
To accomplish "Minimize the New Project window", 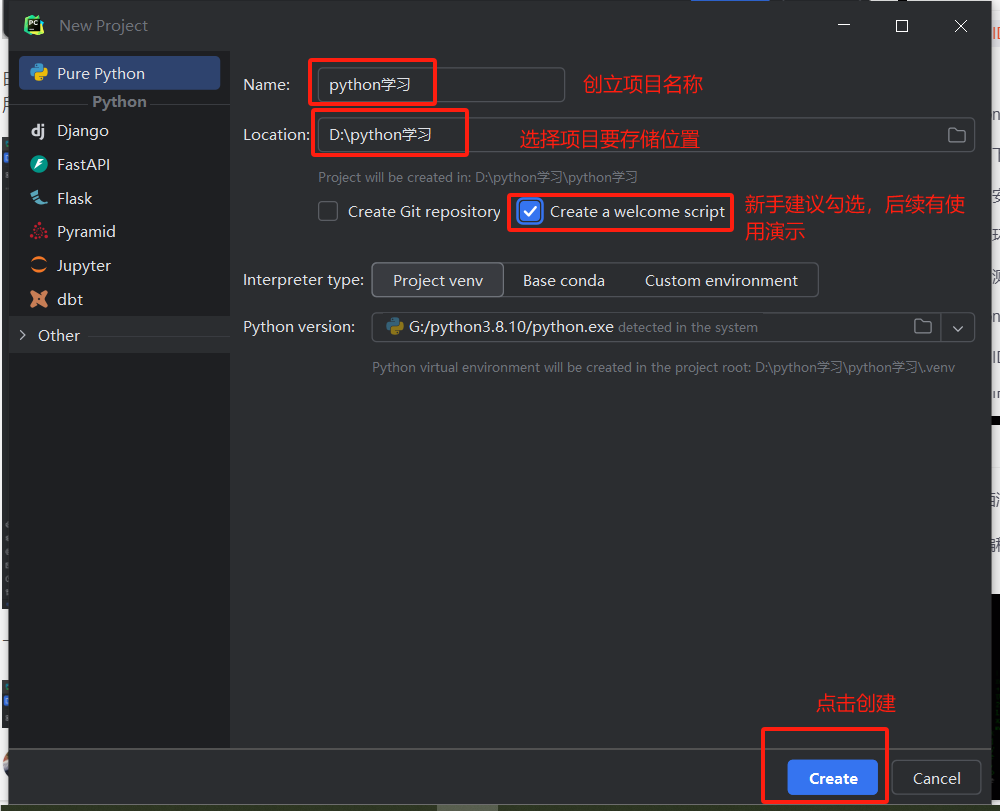I will click(x=844, y=26).
